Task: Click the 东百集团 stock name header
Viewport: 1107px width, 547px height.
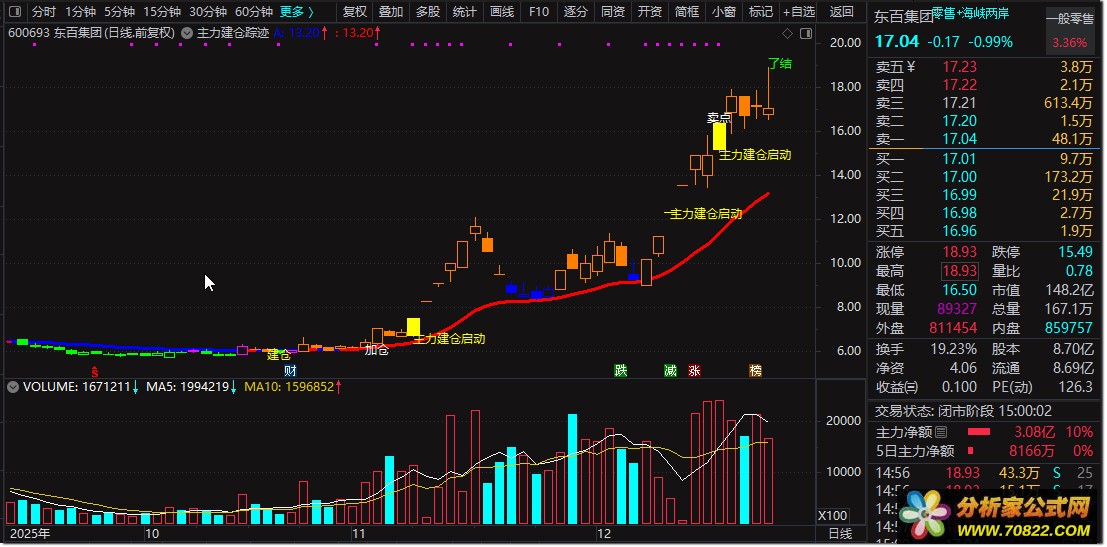Action: click(904, 16)
